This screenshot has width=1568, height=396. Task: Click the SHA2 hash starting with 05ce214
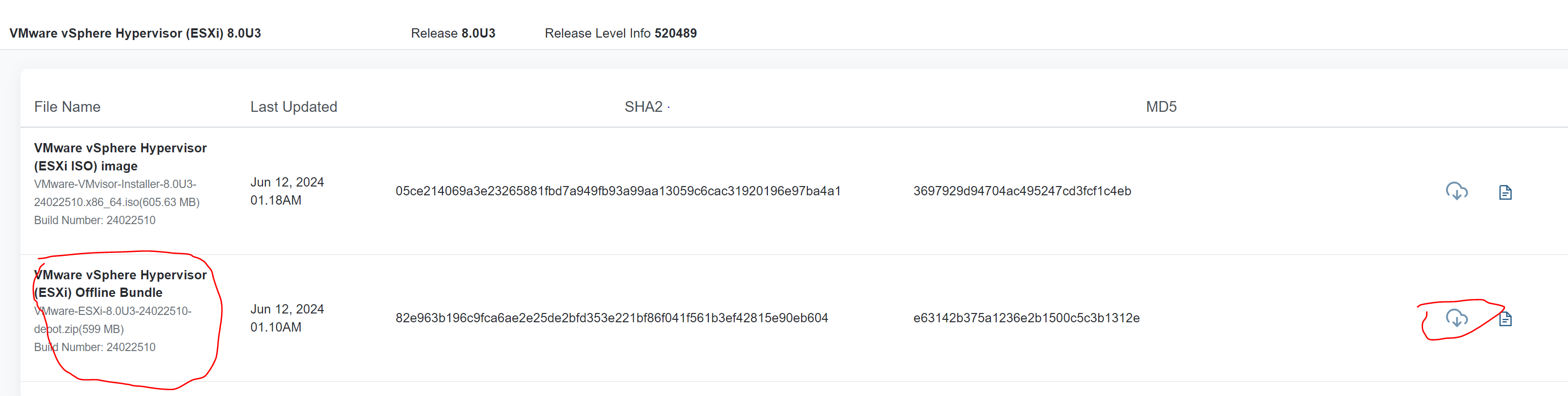pos(618,191)
